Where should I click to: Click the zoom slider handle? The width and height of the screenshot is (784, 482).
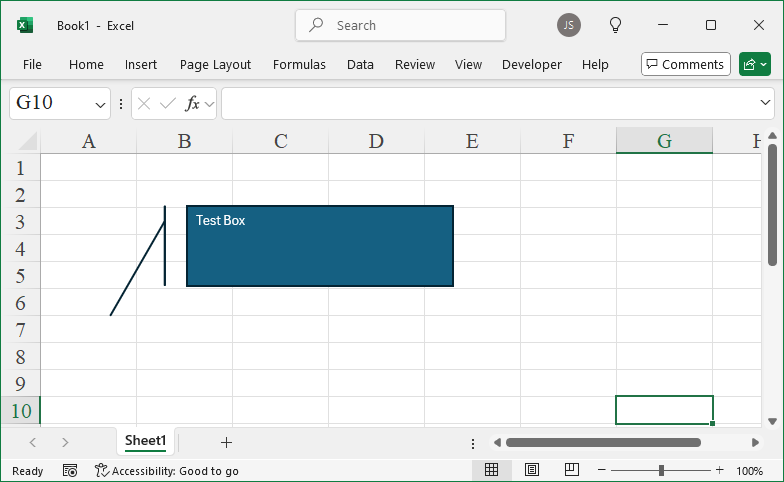point(661,470)
